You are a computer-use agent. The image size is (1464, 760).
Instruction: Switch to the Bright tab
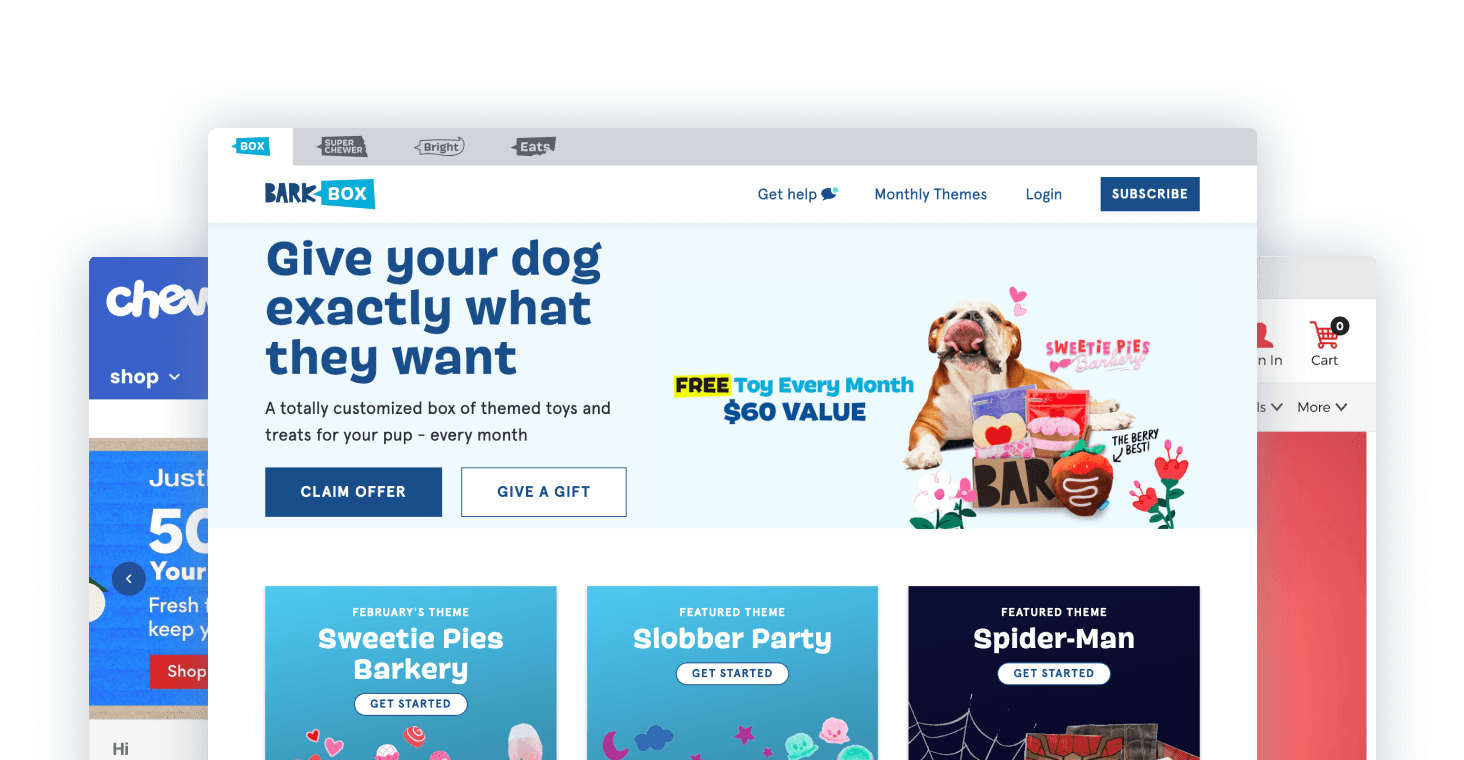(439, 147)
